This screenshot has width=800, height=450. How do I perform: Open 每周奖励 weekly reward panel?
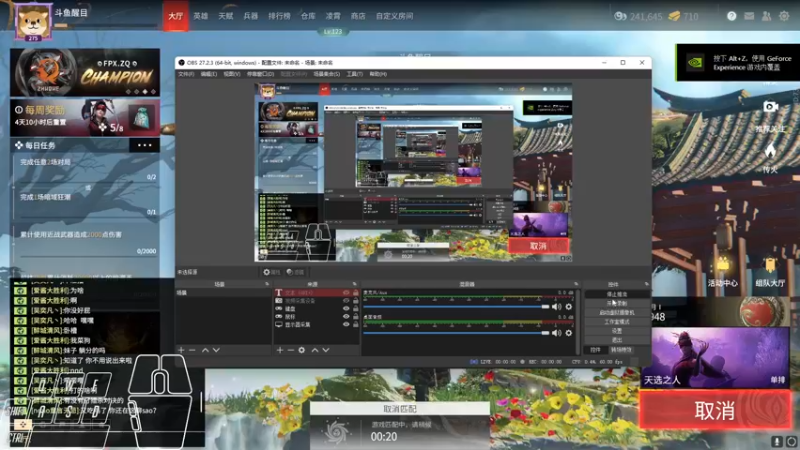[x=85, y=118]
